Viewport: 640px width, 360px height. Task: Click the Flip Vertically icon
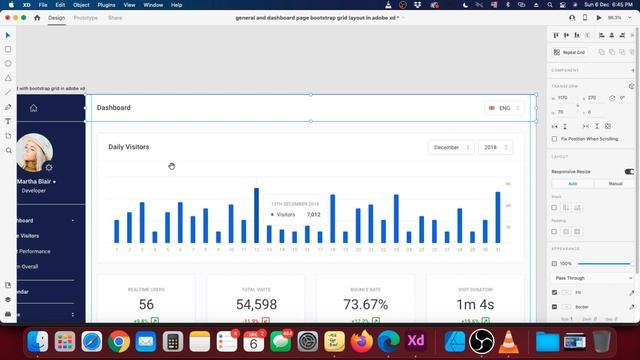(x=565, y=127)
